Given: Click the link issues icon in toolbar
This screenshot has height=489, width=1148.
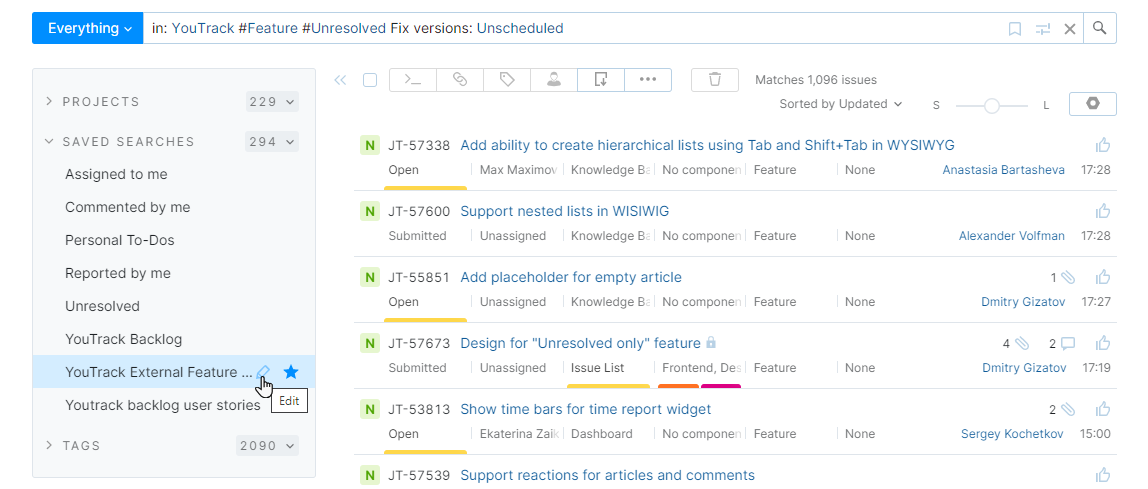Looking at the screenshot, I should 460,80.
